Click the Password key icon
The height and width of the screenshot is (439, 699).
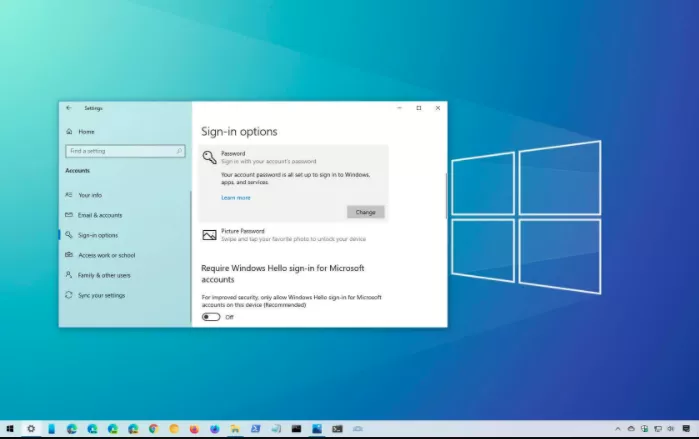tap(209, 157)
